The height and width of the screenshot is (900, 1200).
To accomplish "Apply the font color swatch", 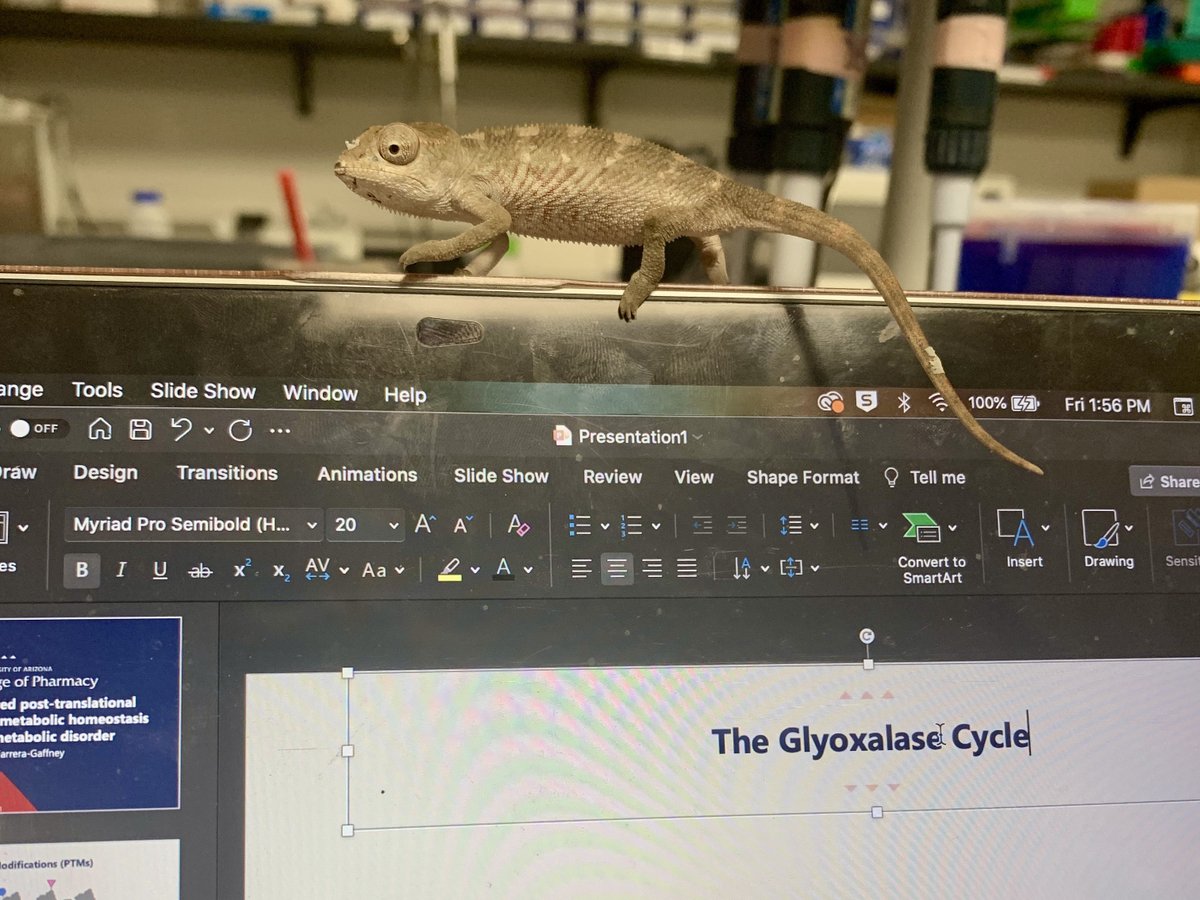I will click(504, 569).
